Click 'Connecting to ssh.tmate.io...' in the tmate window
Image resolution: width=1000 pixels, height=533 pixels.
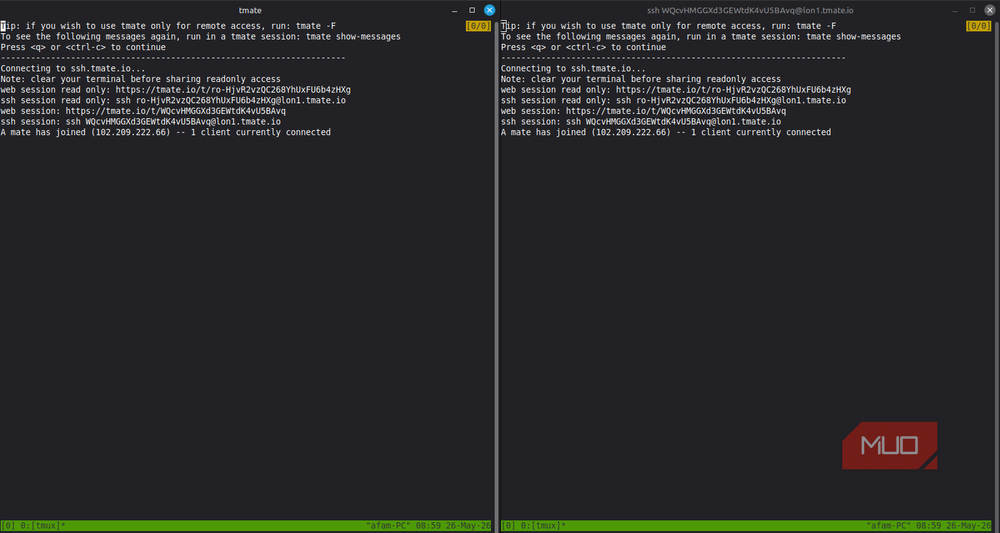(x=73, y=69)
